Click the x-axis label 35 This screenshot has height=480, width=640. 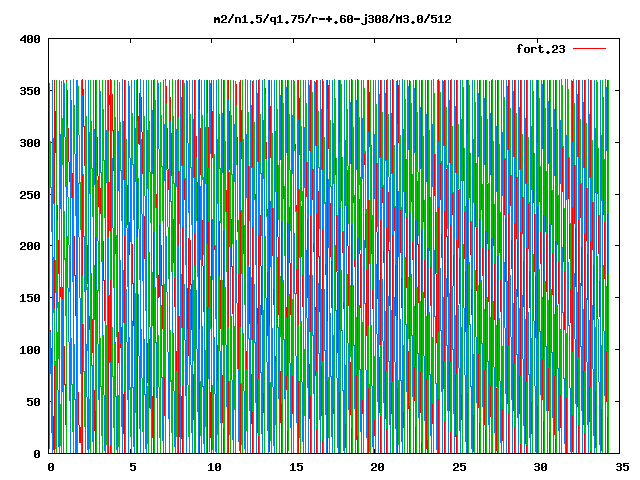point(622,467)
